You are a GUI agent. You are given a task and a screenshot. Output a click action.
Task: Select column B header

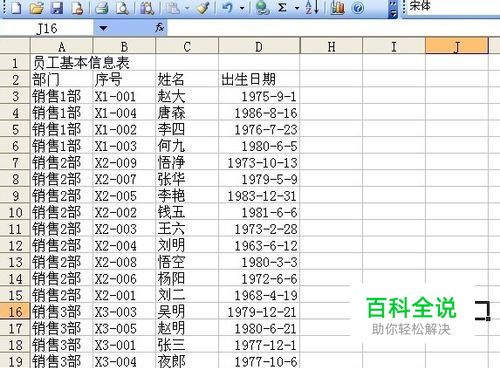tap(124, 46)
